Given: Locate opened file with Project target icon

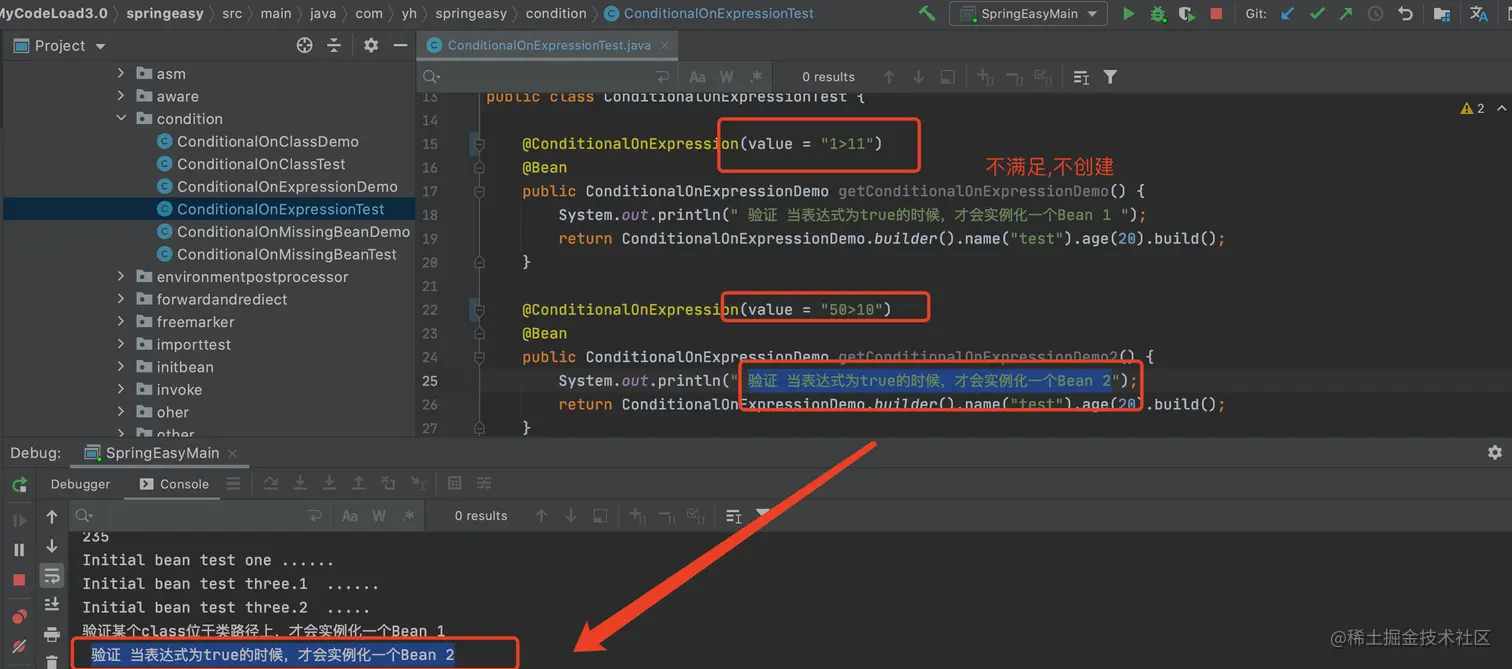Looking at the screenshot, I should tap(305, 45).
